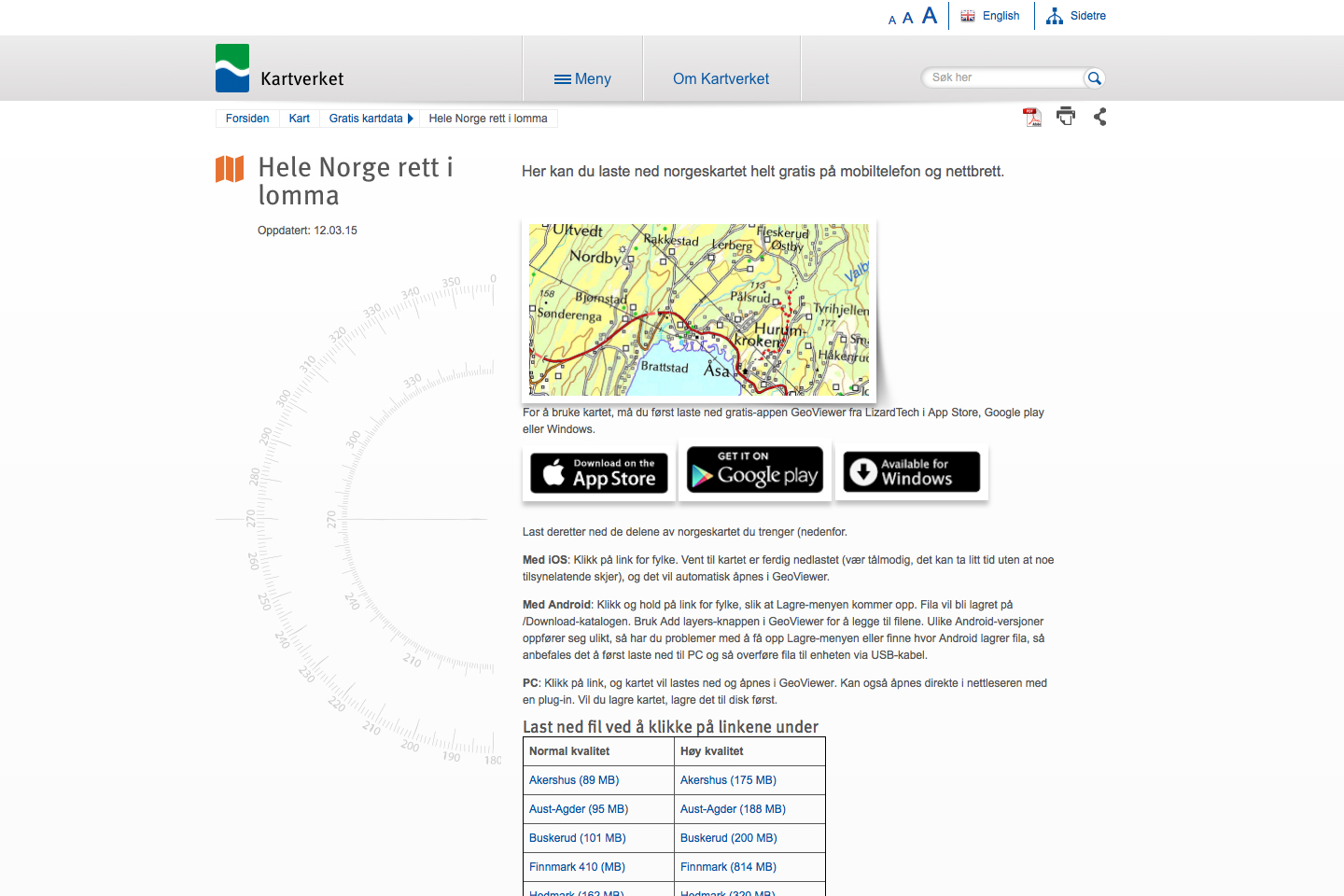Screen dimensions: 1344x896
Task: Click 'Last ned fil ved å klikke' heading
Action: (x=670, y=727)
